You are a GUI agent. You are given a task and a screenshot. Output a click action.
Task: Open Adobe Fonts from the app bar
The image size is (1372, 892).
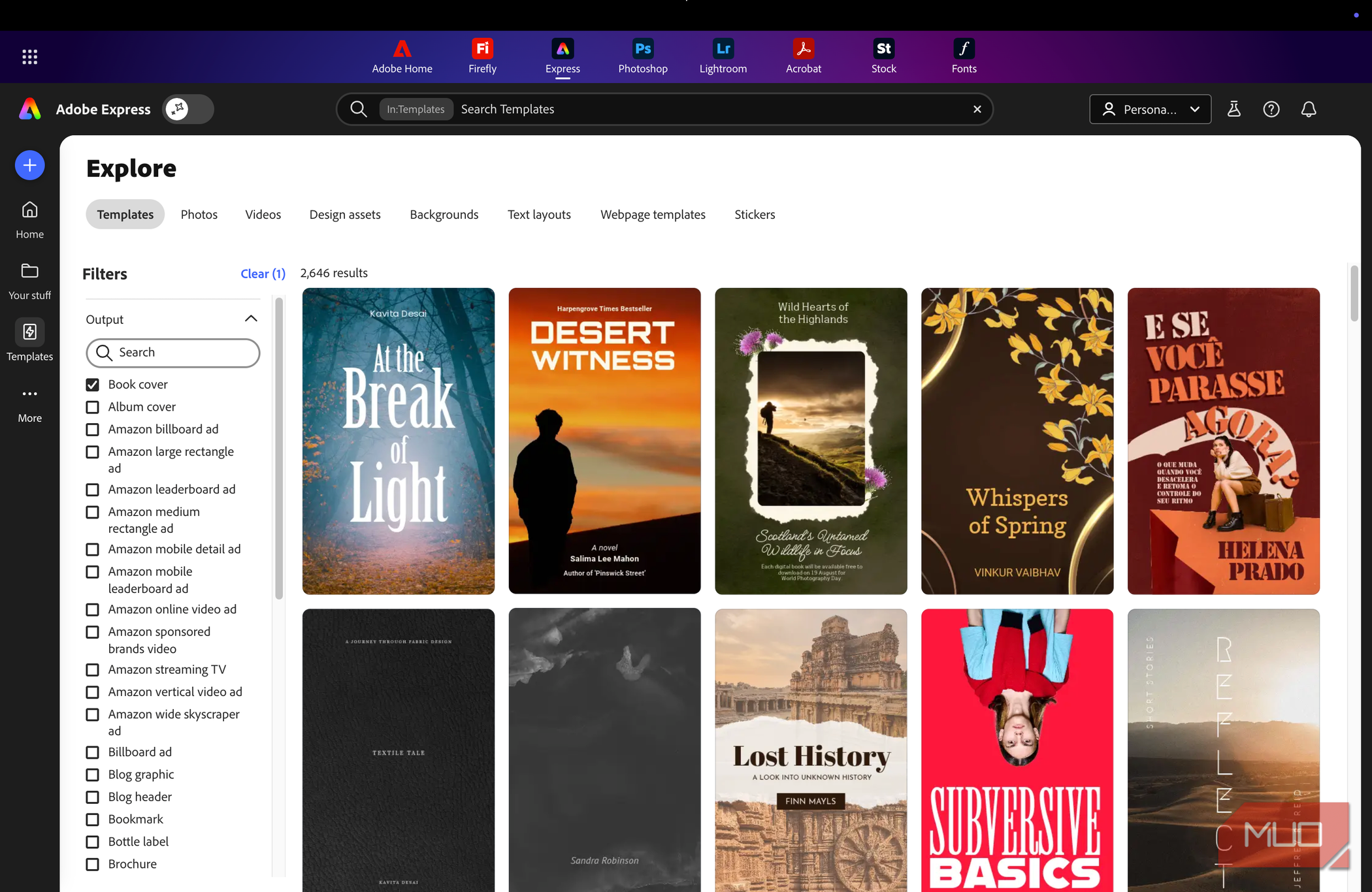pos(964,57)
